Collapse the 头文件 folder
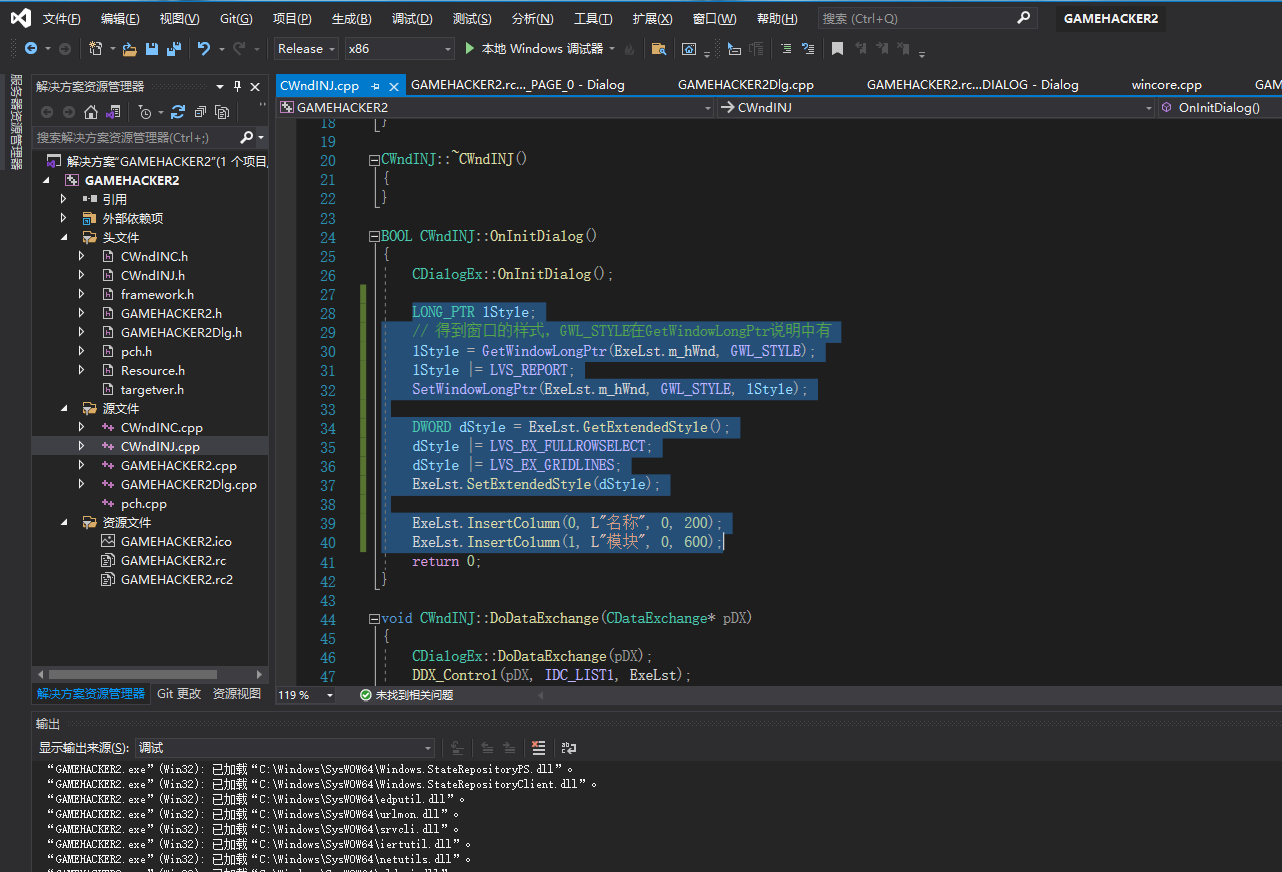The width and height of the screenshot is (1282, 872). (64, 238)
